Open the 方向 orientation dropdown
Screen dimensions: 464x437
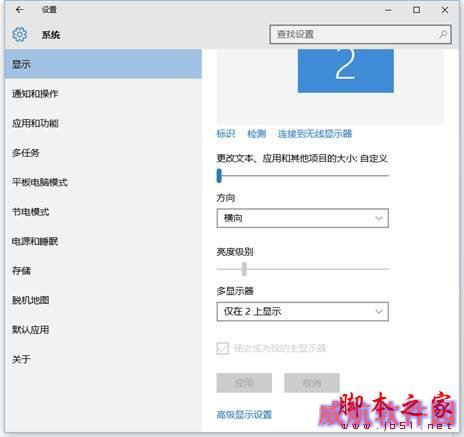[302, 218]
